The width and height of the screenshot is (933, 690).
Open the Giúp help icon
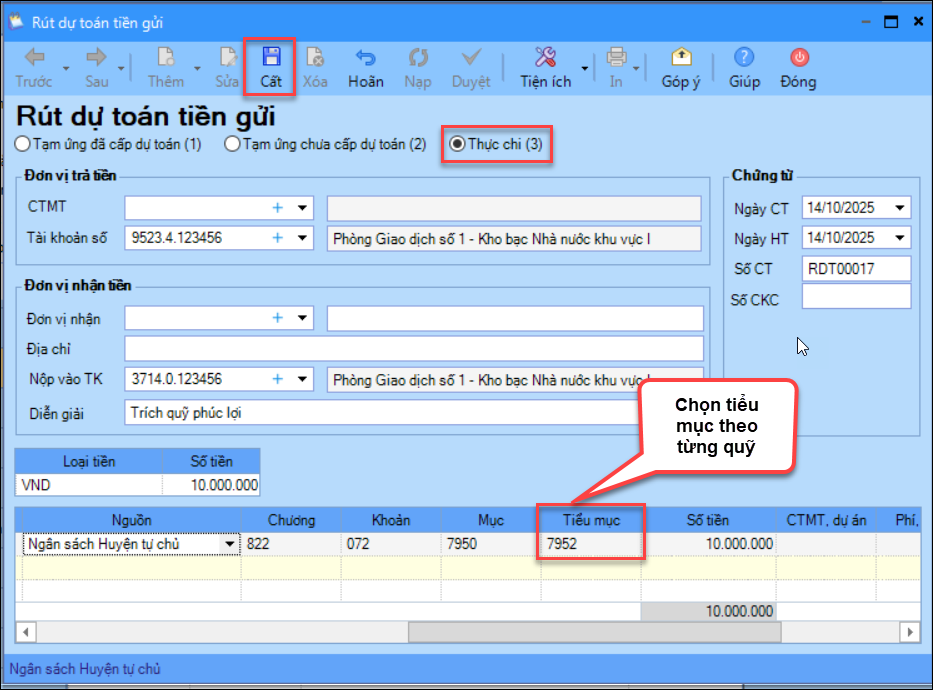[x=744, y=58]
